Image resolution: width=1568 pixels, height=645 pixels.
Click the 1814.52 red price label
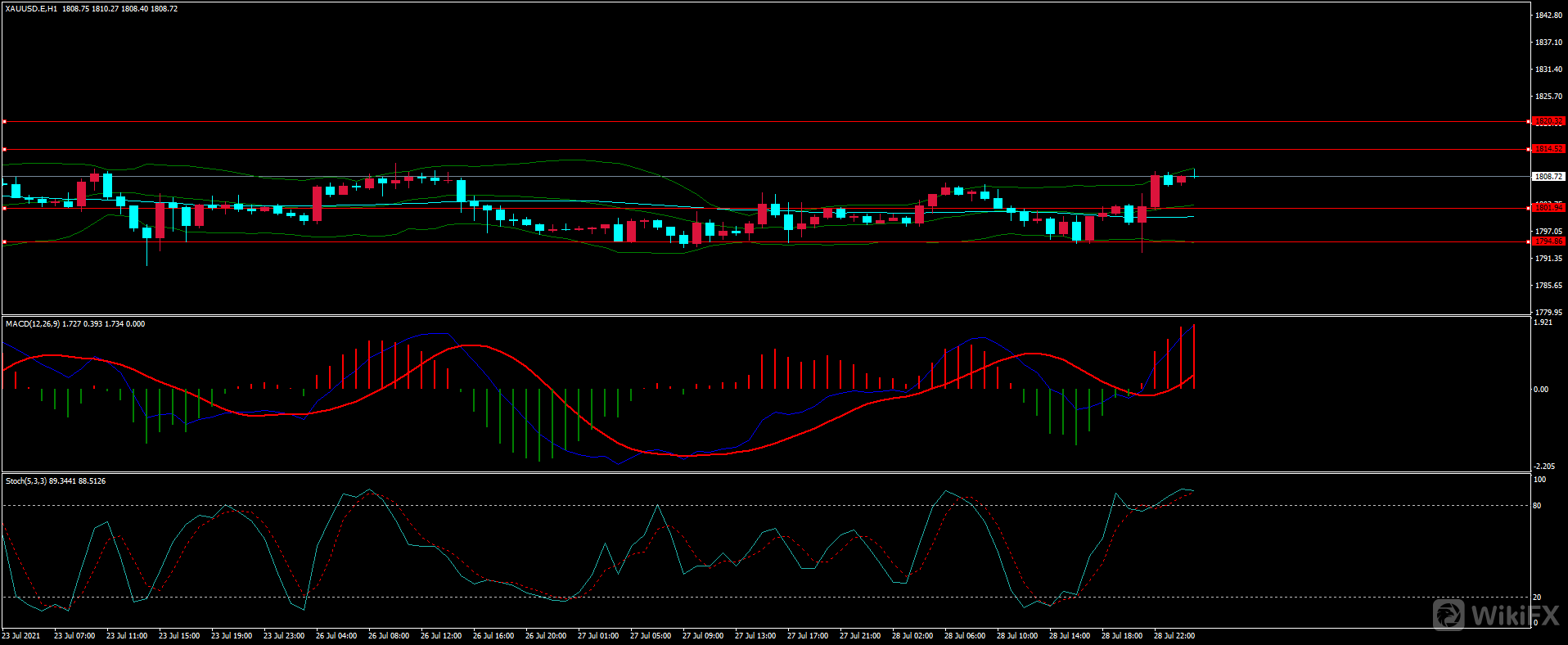[x=1548, y=149]
